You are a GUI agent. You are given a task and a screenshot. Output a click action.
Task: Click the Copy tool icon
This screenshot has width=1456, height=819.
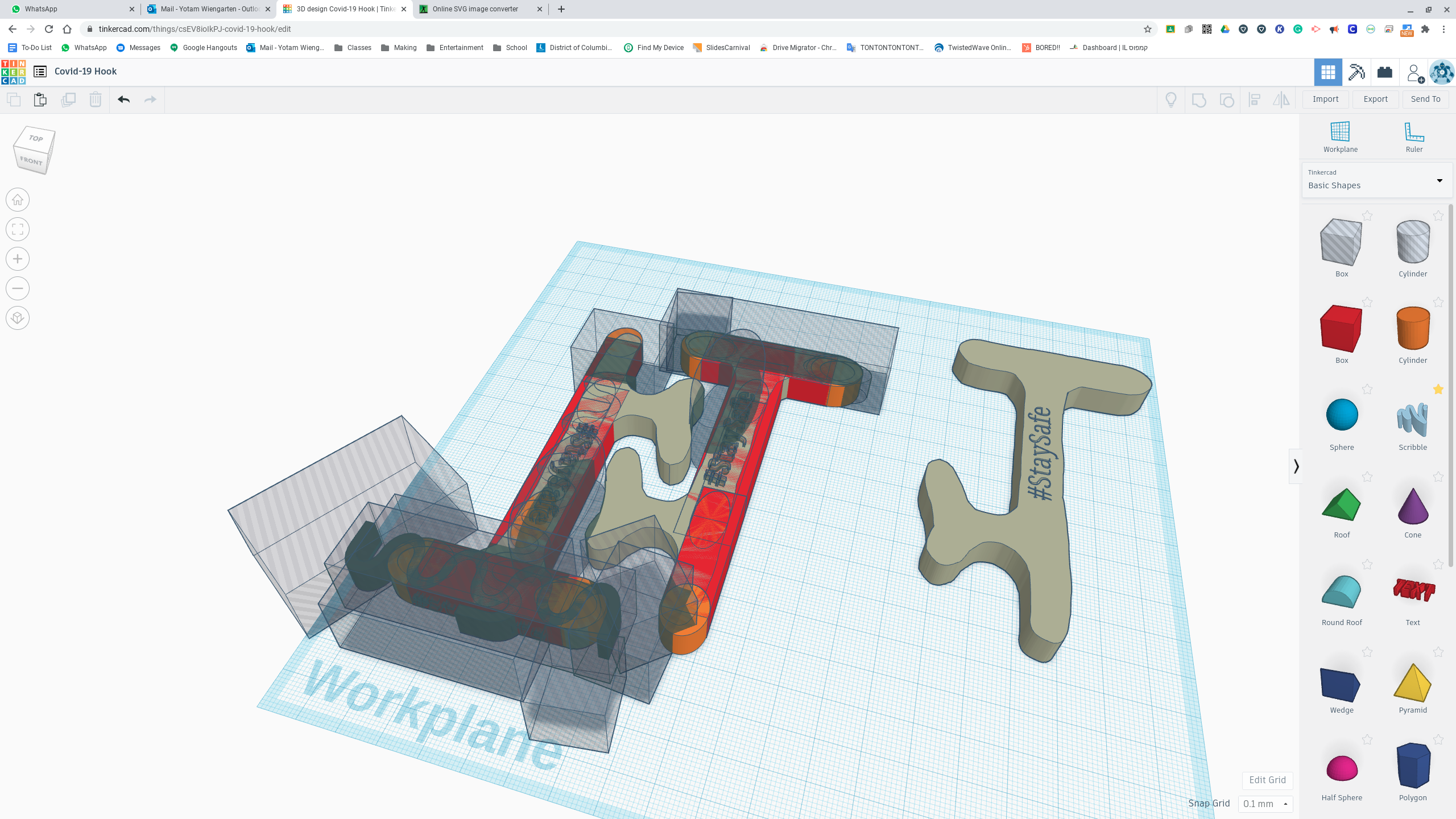pos(14,100)
